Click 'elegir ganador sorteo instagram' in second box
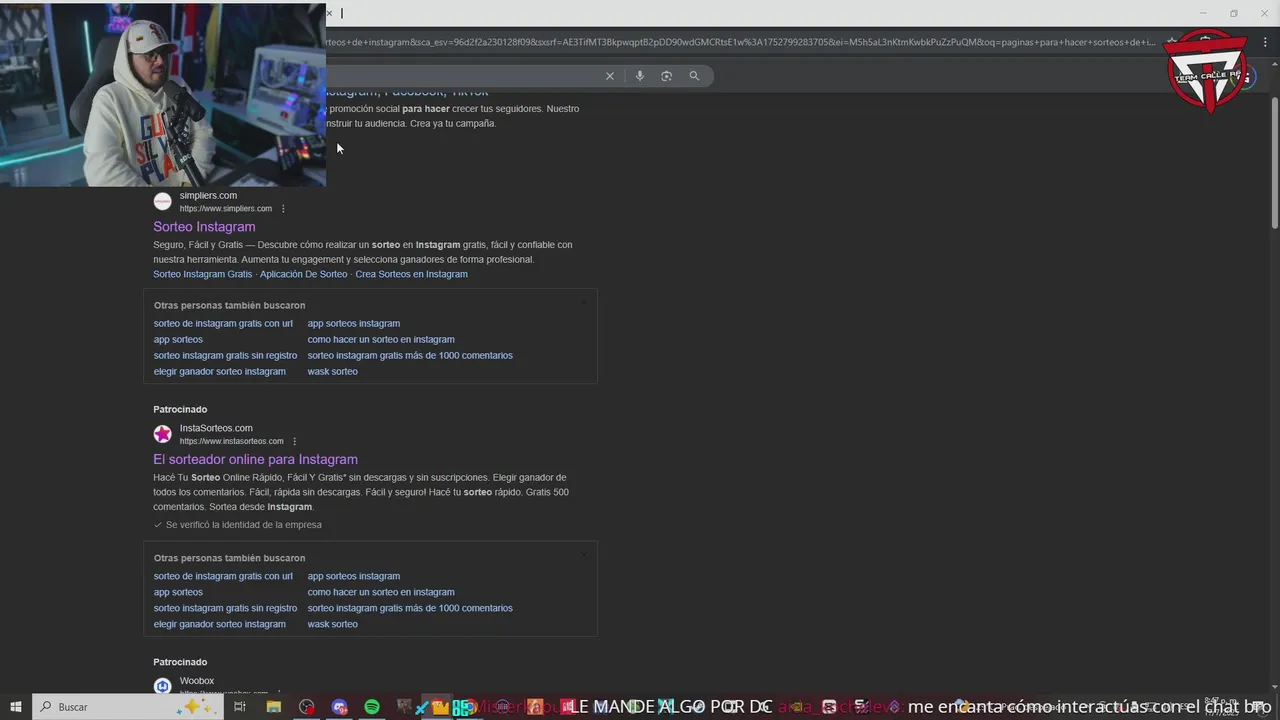The width and height of the screenshot is (1280, 720). (220, 624)
